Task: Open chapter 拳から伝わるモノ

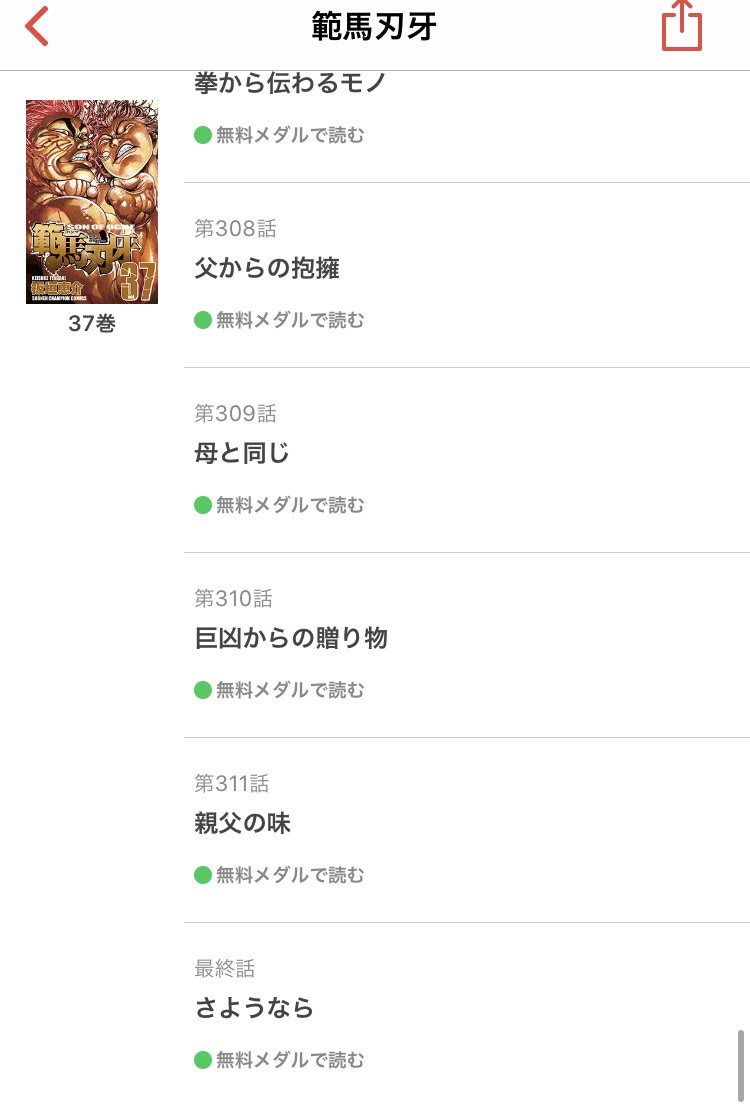Action: coord(290,84)
